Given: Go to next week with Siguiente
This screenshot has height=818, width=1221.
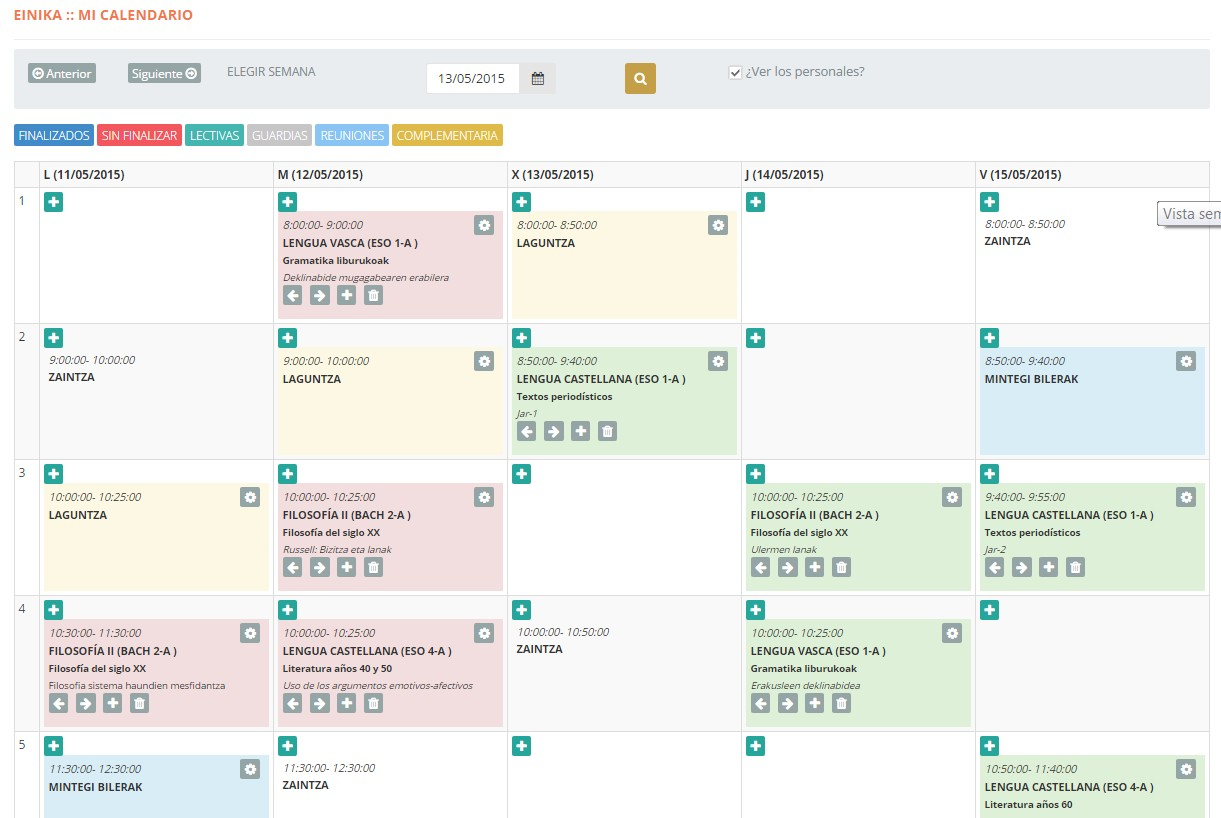Looking at the screenshot, I should (164, 73).
